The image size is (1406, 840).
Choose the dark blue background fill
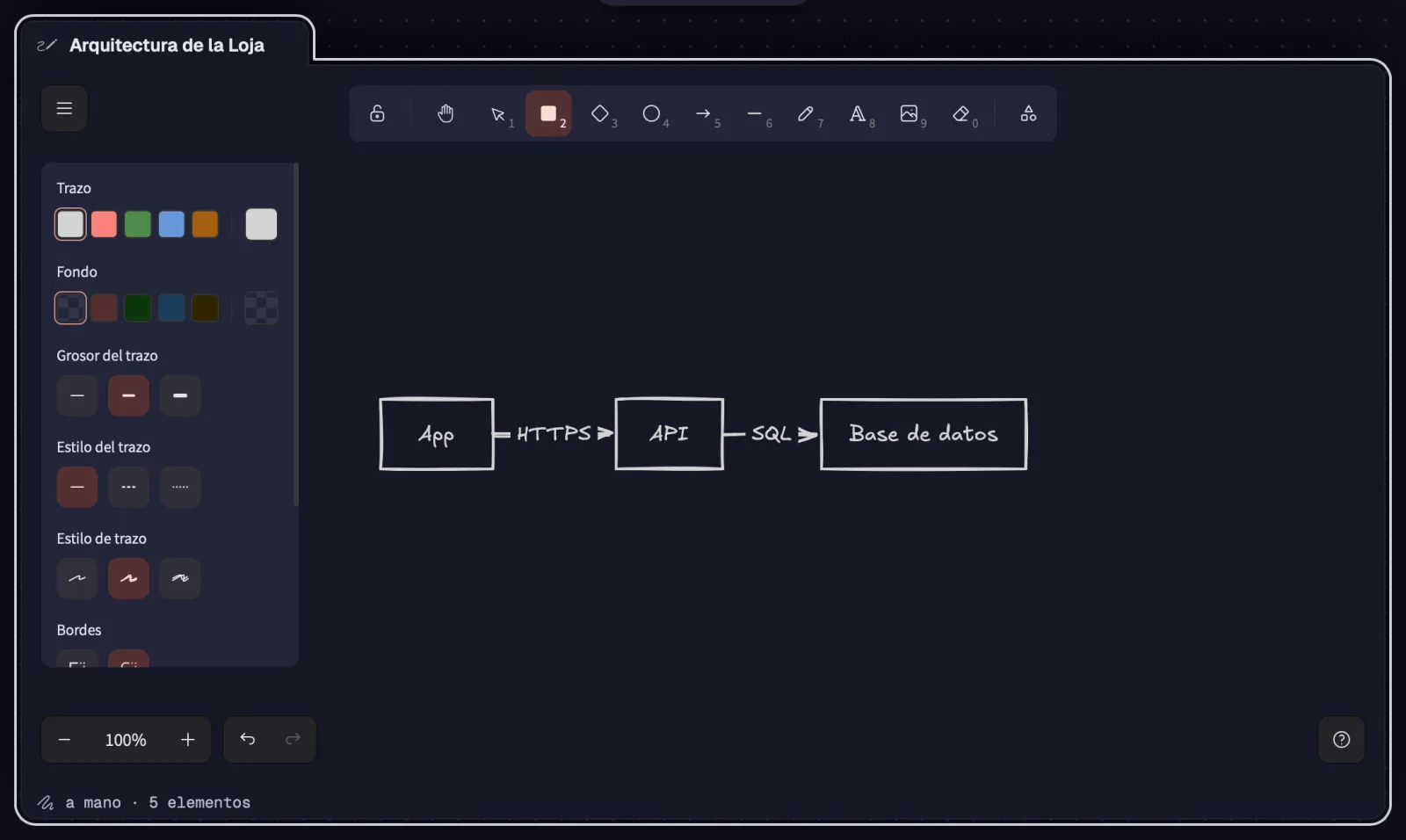coord(171,308)
